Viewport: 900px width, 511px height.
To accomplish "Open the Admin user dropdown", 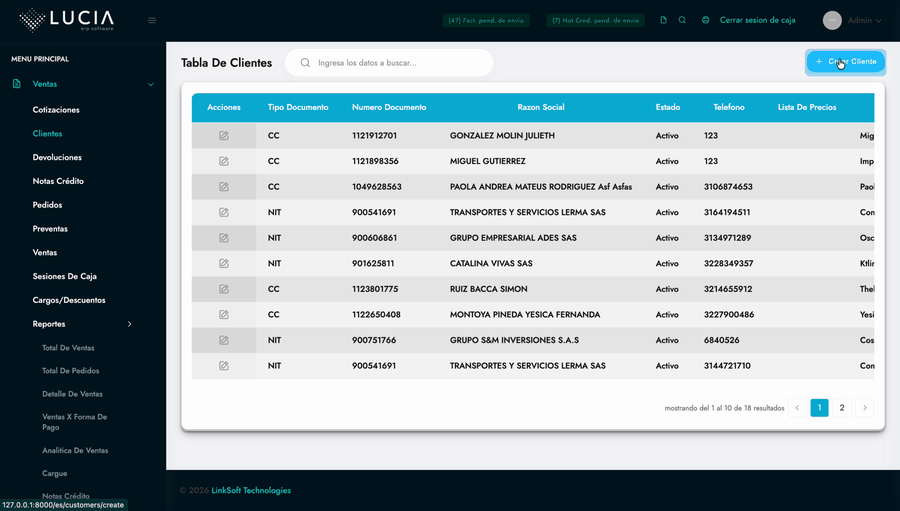I will point(865,20).
